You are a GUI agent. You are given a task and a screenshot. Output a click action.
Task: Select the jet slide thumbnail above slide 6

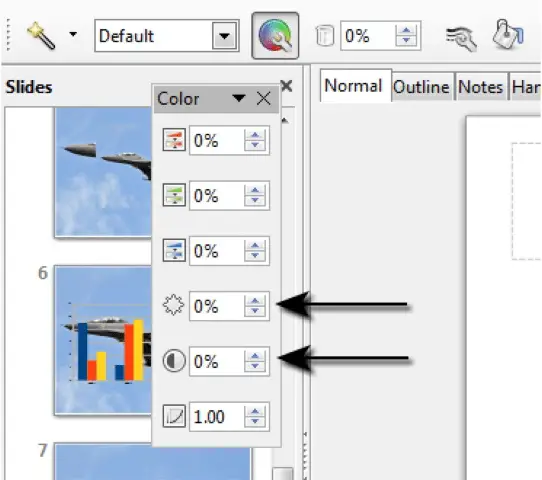[x=103, y=172]
